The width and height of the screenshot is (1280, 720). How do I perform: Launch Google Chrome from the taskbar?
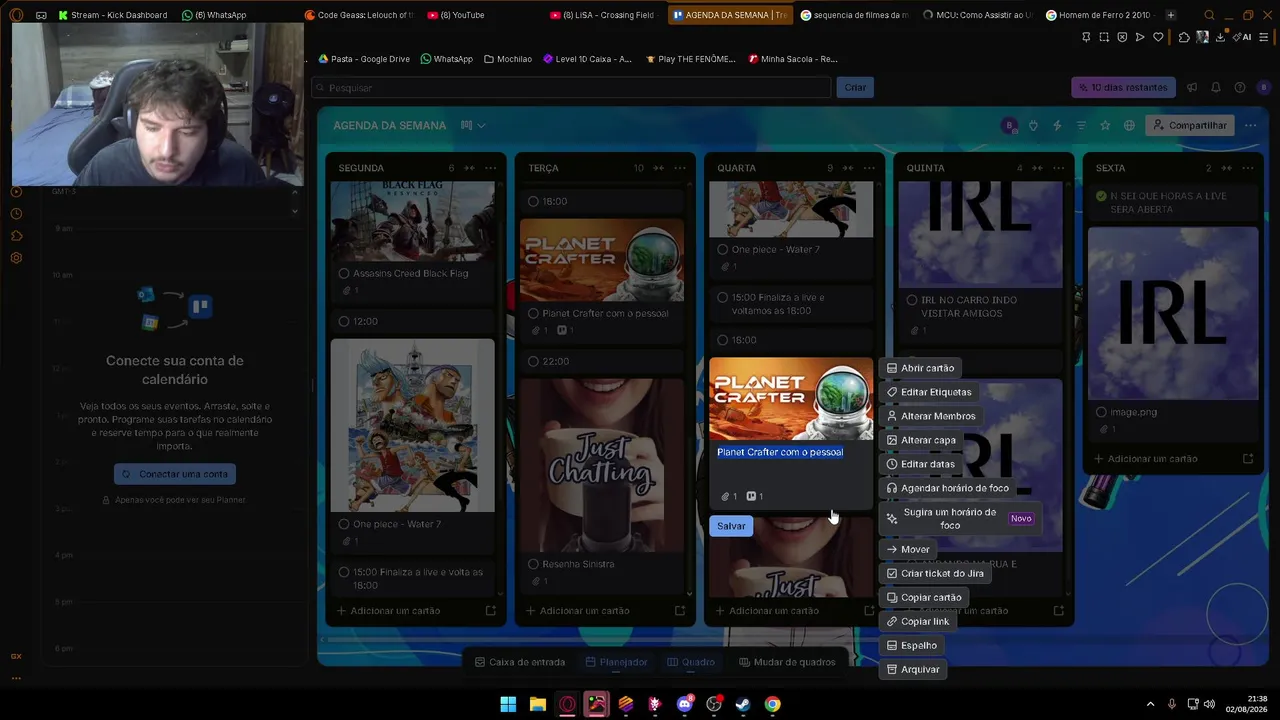click(x=773, y=704)
